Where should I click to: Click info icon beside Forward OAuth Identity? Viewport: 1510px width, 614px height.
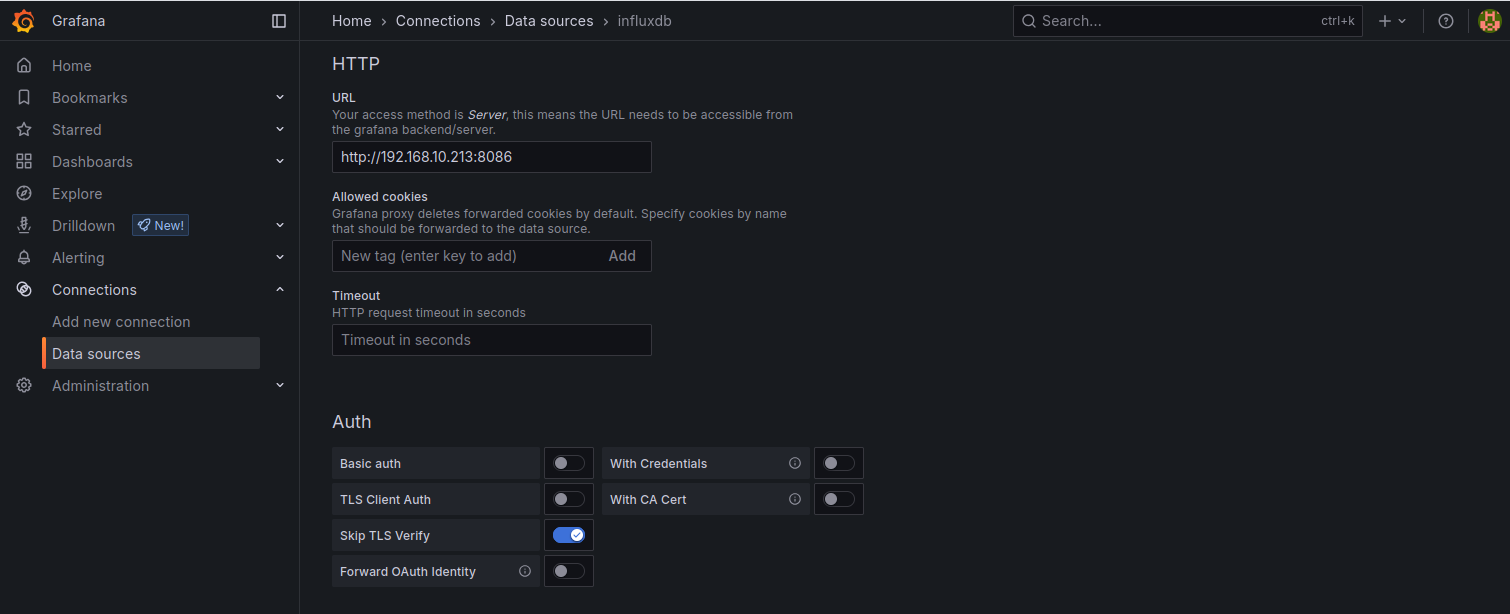(525, 571)
